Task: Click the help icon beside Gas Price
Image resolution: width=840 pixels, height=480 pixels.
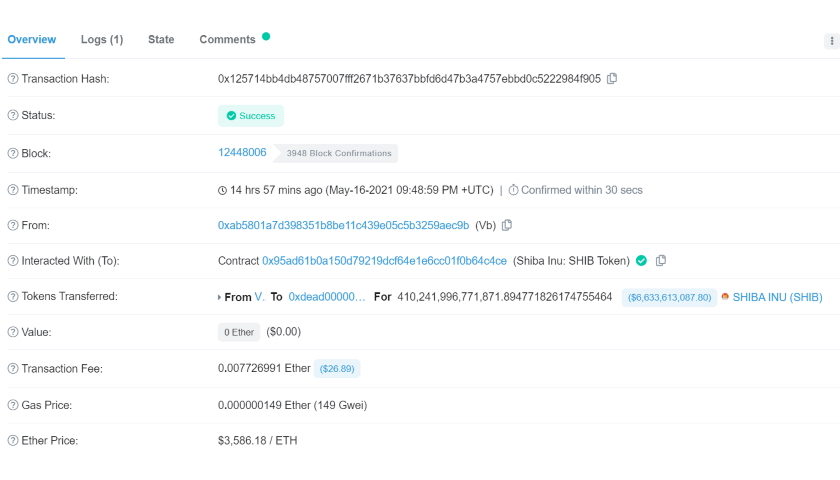Action: [x=13, y=405]
